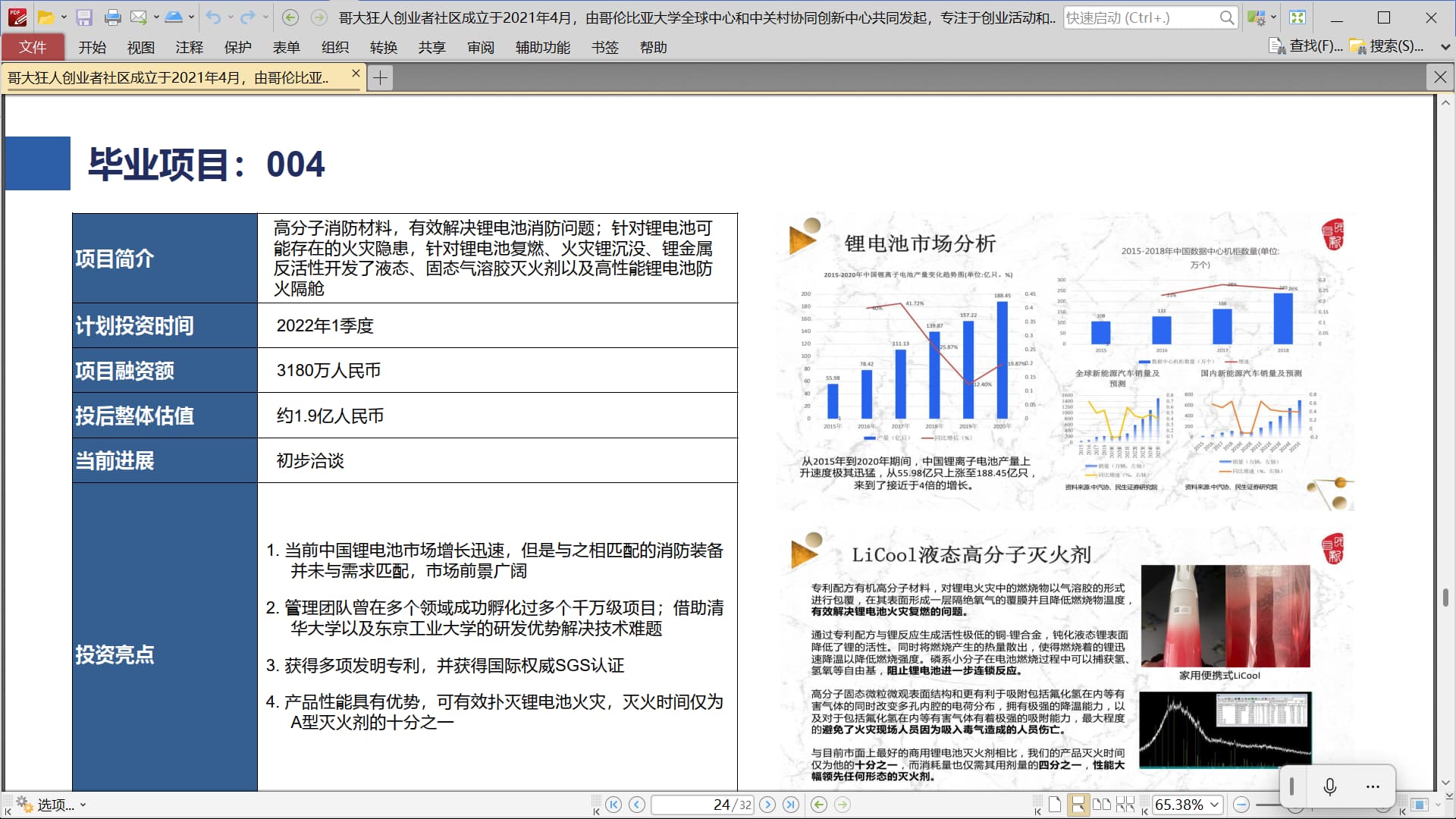This screenshot has height=819, width=1456.
Task: Open the 注释 menu tab
Action: pyautogui.click(x=189, y=47)
